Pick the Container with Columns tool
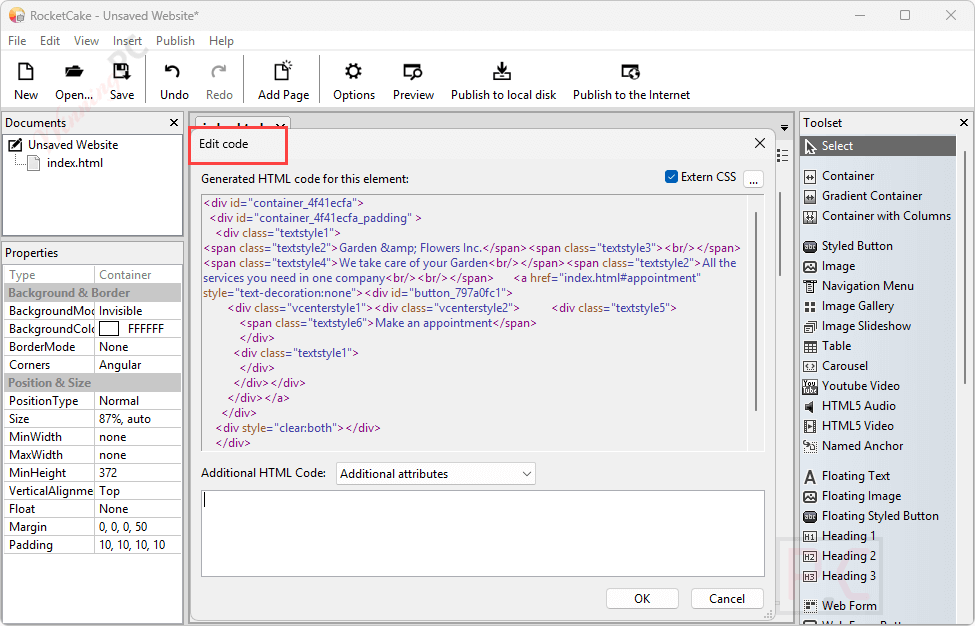 pyautogui.click(x=877, y=216)
